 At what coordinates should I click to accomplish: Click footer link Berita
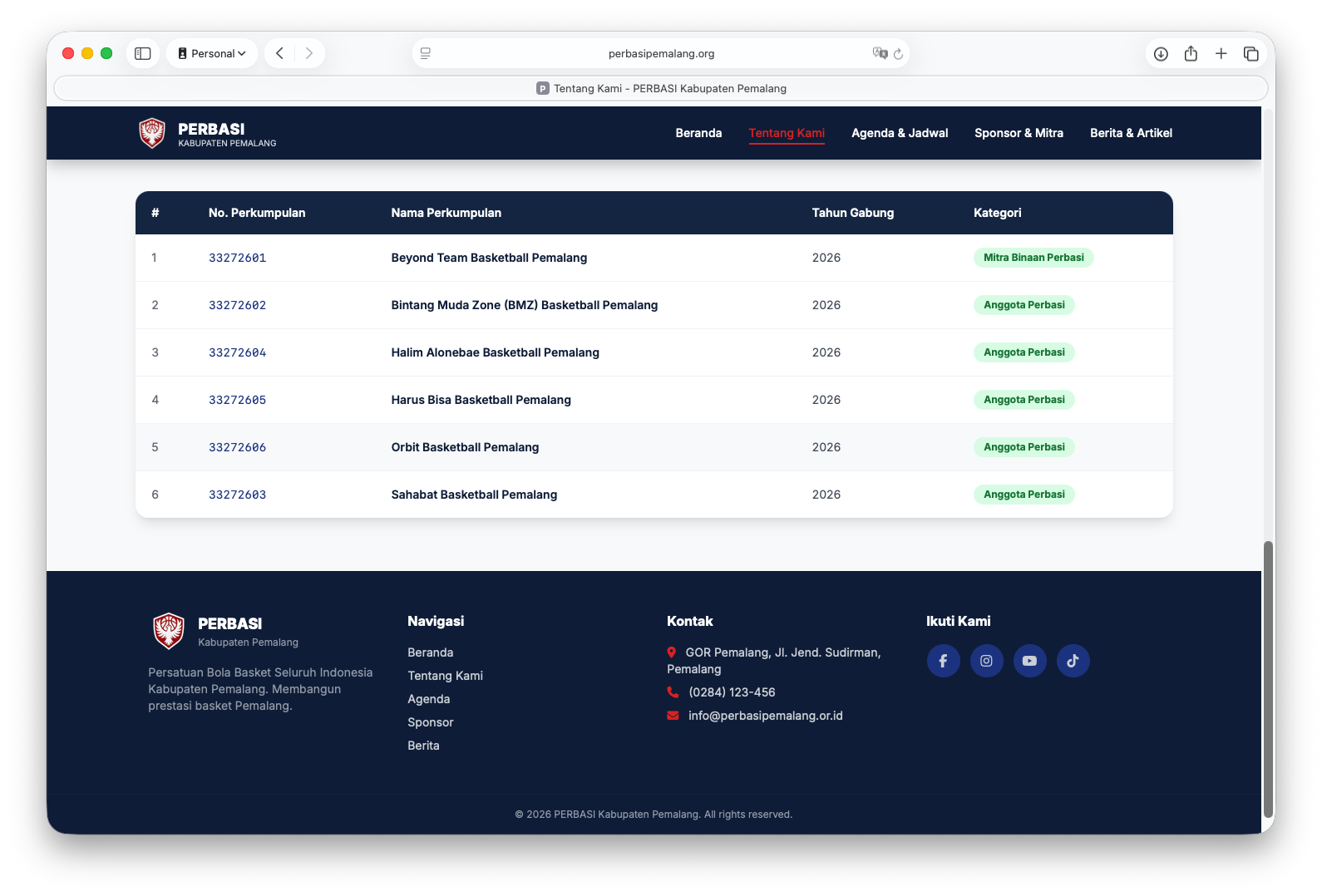423,746
